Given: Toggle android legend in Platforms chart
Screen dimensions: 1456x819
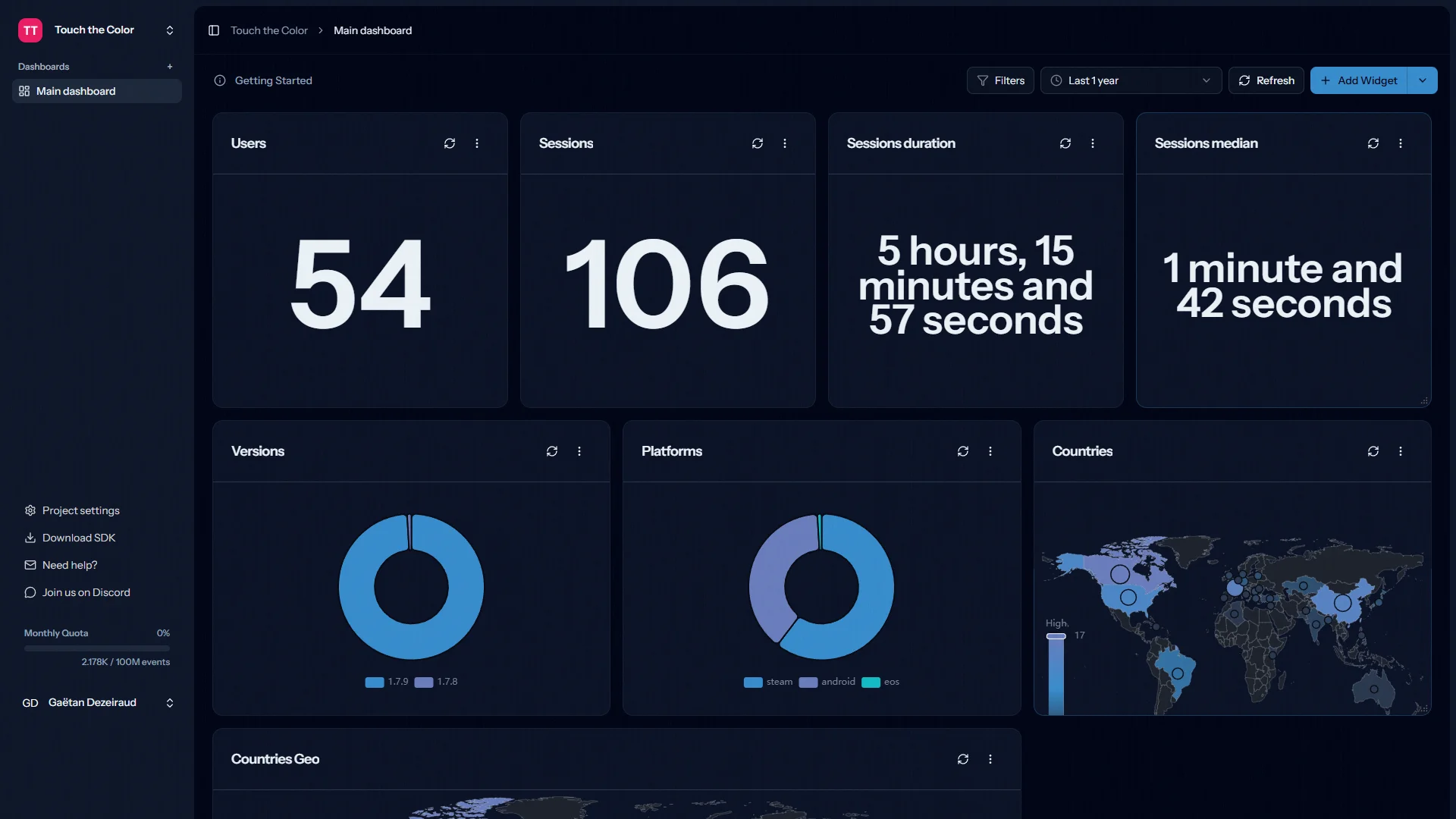Looking at the screenshot, I should (827, 682).
